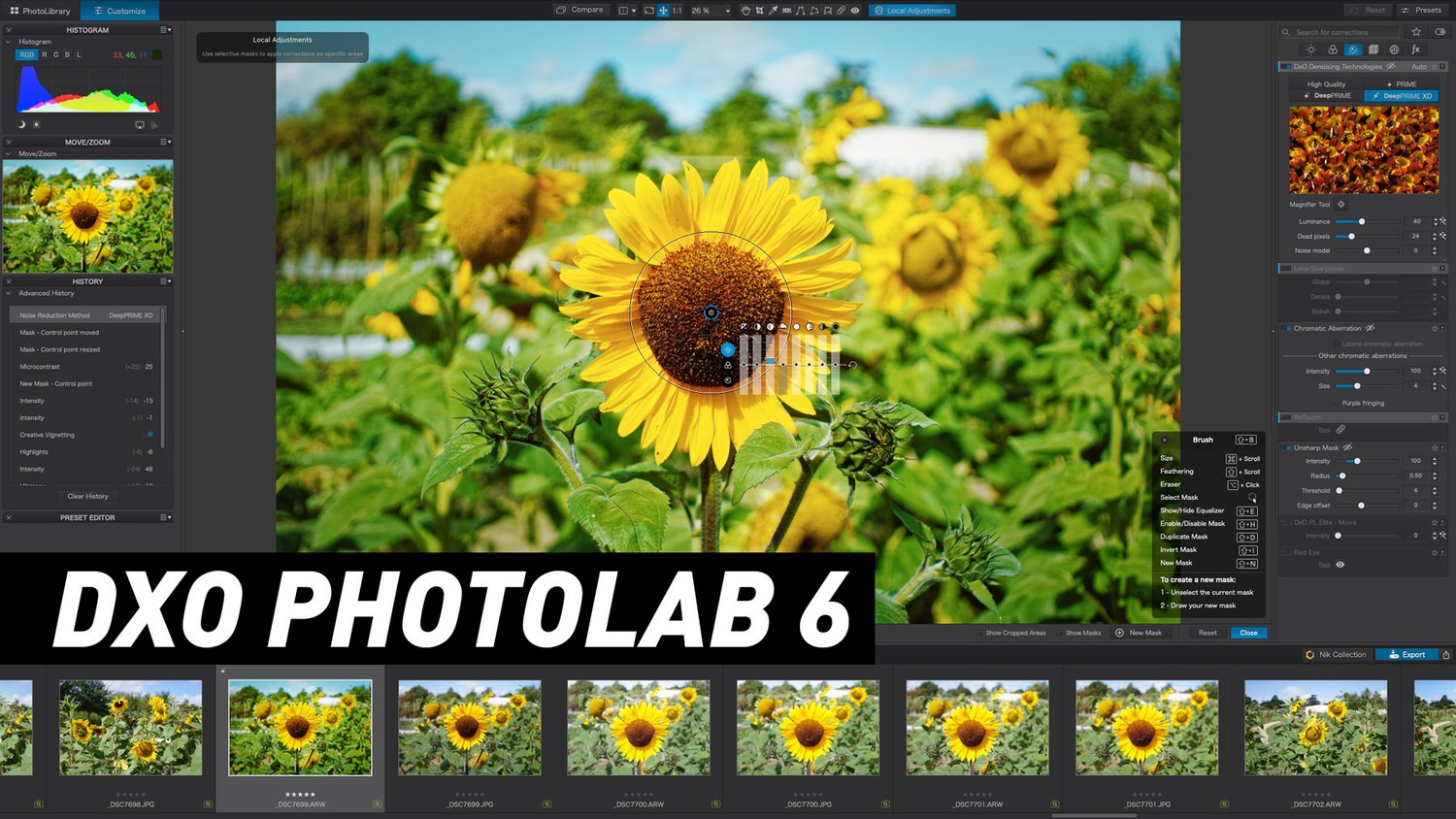Select the force parallels perspective tool
The width and height of the screenshot is (1456, 819).
coord(801,11)
